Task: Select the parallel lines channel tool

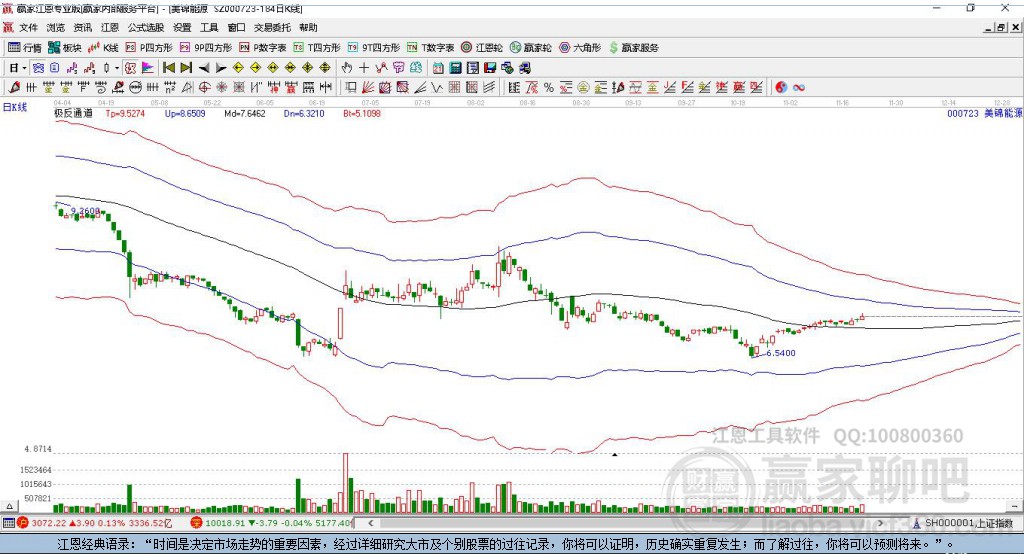Action: click(488, 88)
